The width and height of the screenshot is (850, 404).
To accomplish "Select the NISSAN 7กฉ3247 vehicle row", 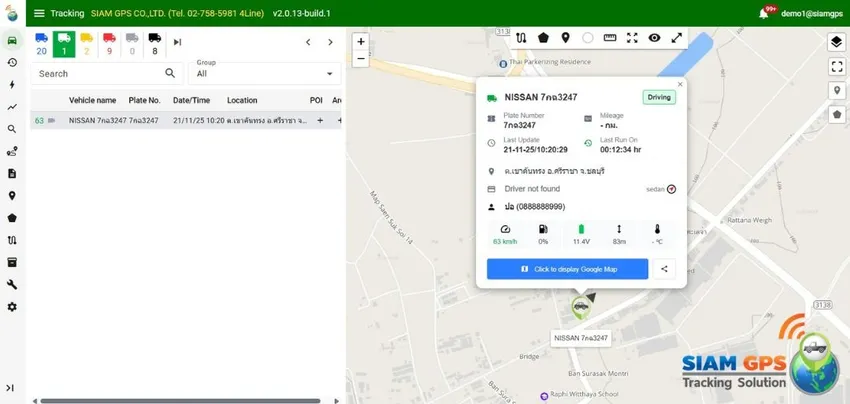I will tap(186, 120).
